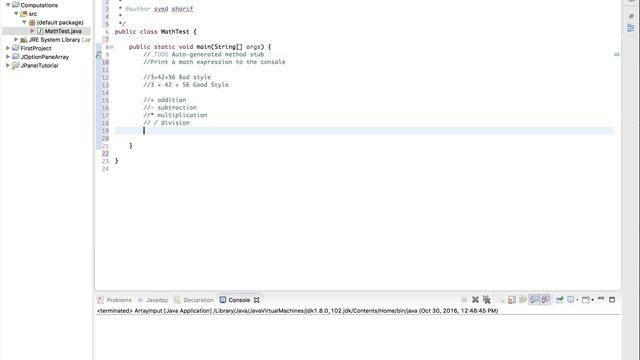The image size is (640, 360).
Task: Select the Computations project label
Action: coord(39,5)
